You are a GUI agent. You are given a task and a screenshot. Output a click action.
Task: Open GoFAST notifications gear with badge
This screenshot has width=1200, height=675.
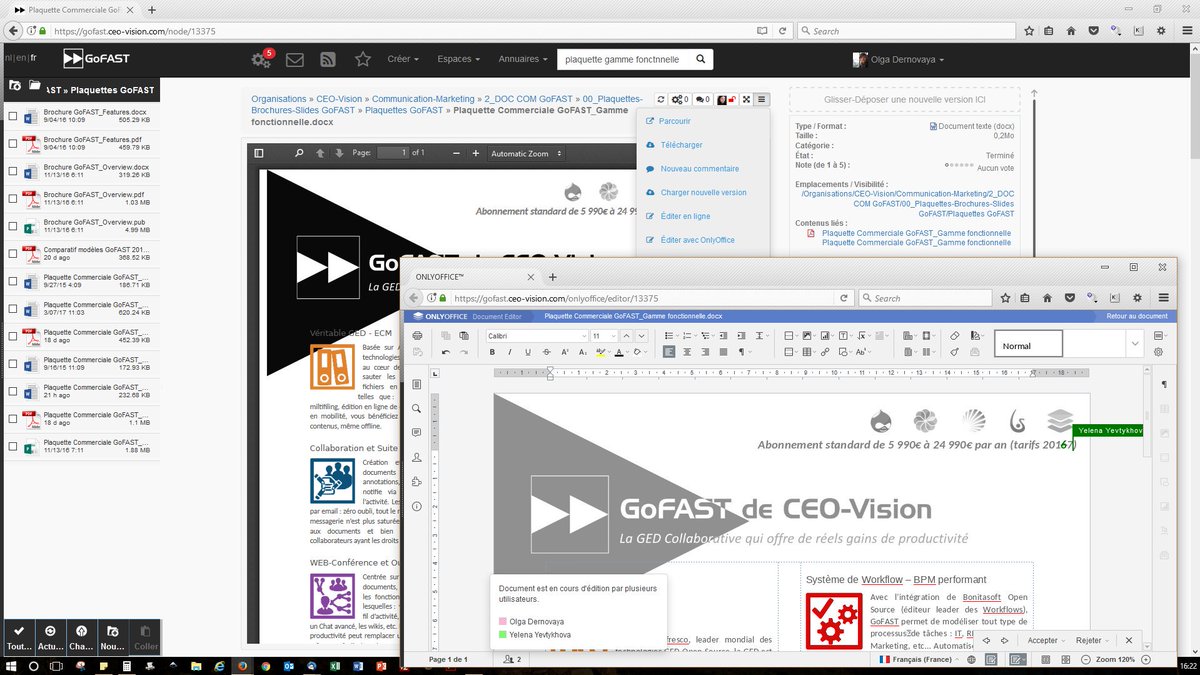coord(262,59)
